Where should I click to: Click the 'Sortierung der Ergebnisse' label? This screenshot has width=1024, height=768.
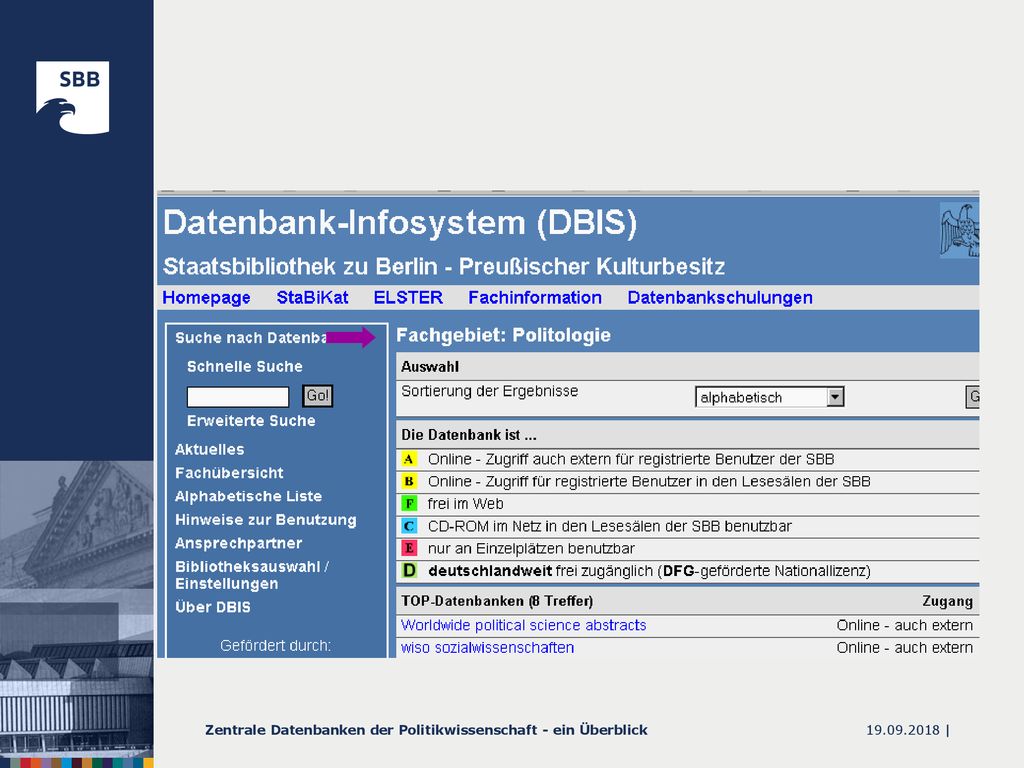[x=490, y=391]
